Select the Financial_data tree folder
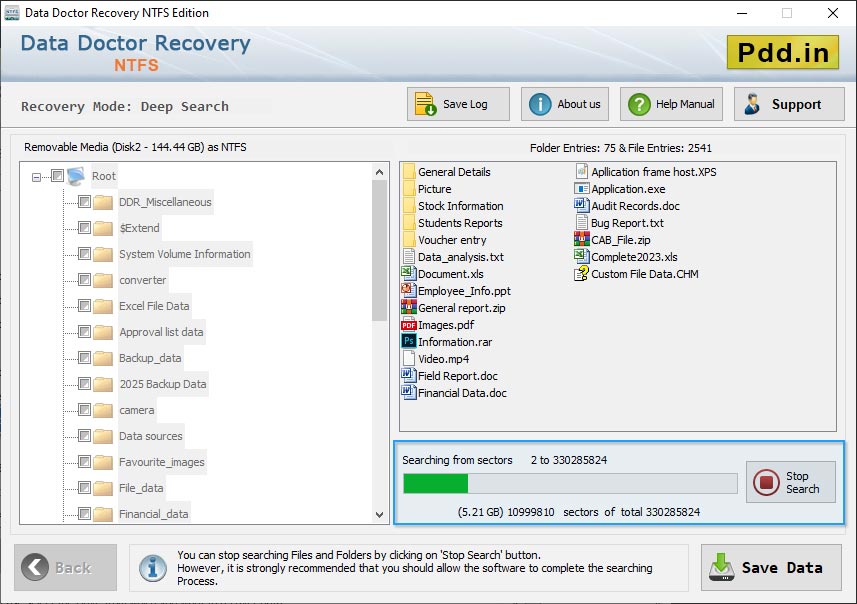The height and width of the screenshot is (604, 857). coord(154,514)
